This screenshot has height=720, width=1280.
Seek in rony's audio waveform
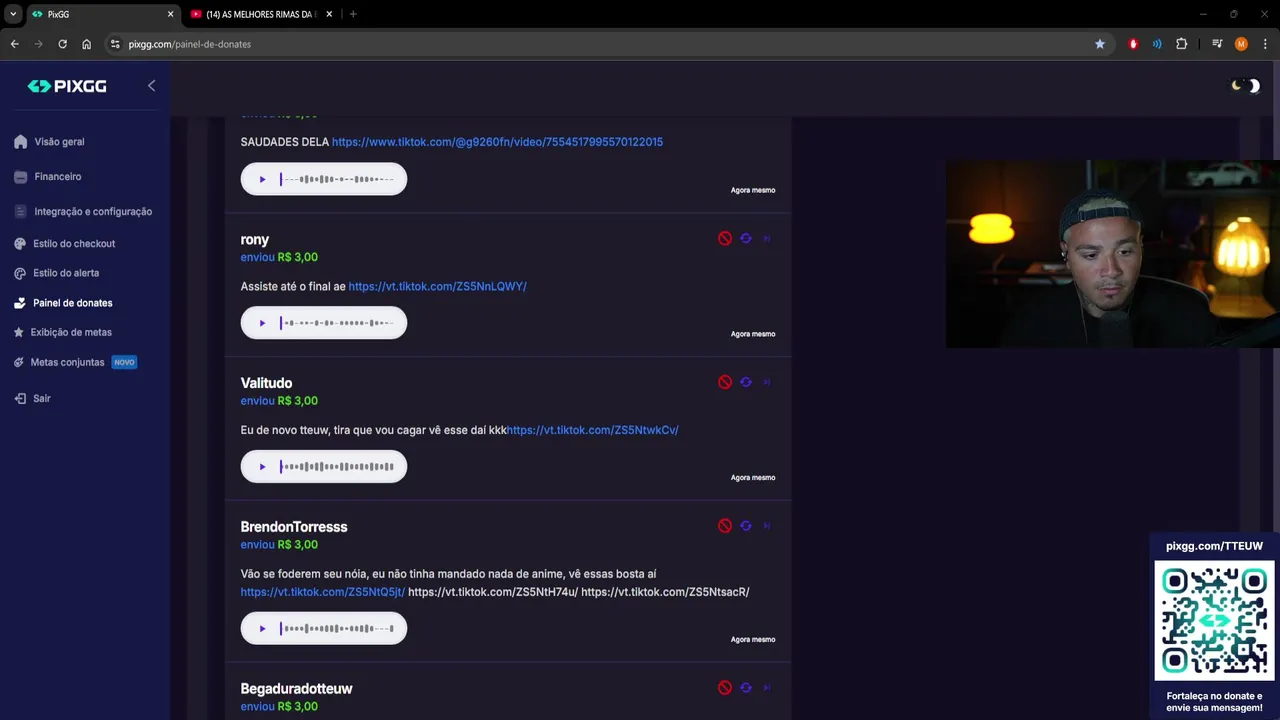(337, 323)
